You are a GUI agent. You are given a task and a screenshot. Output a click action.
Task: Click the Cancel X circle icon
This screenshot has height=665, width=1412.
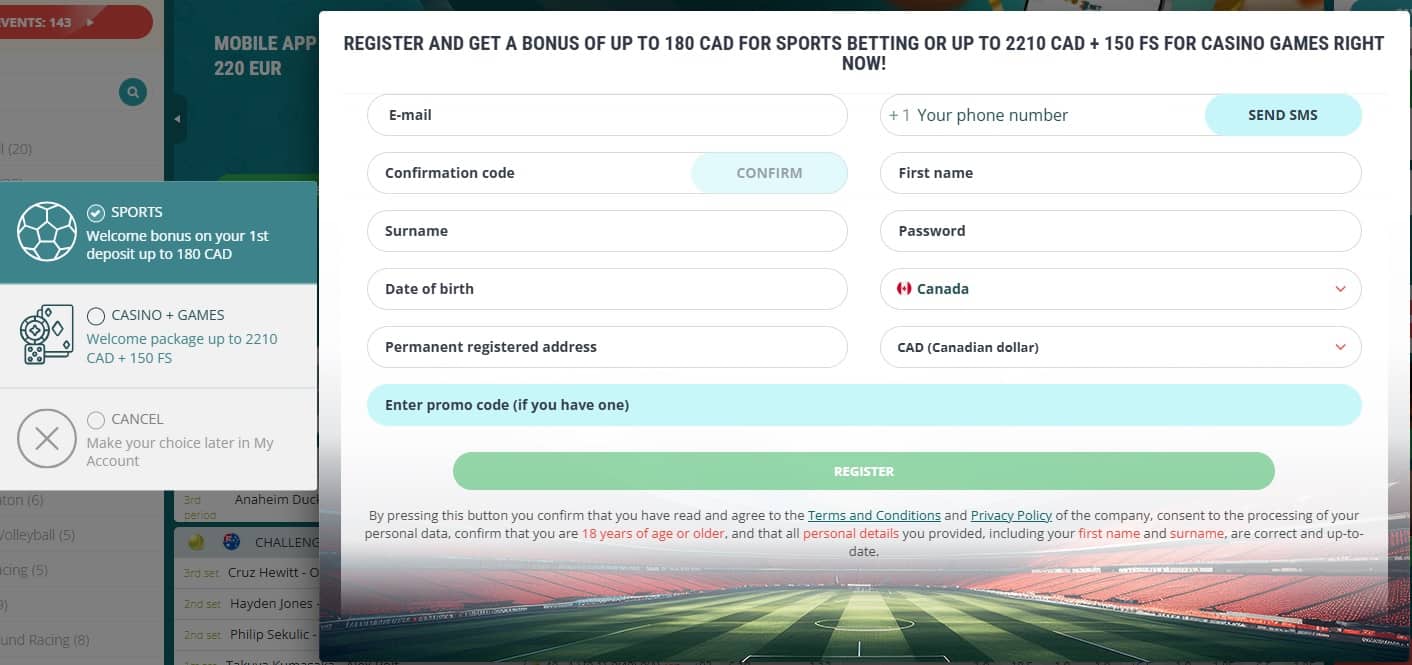[x=46, y=439]
